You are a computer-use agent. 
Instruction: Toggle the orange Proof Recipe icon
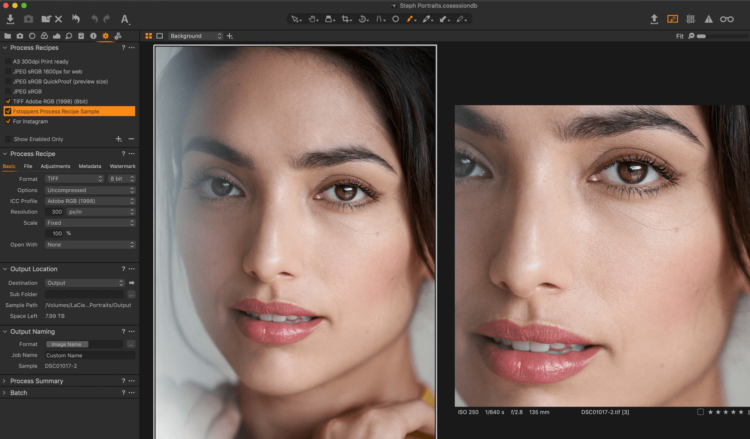click(673, 19)
